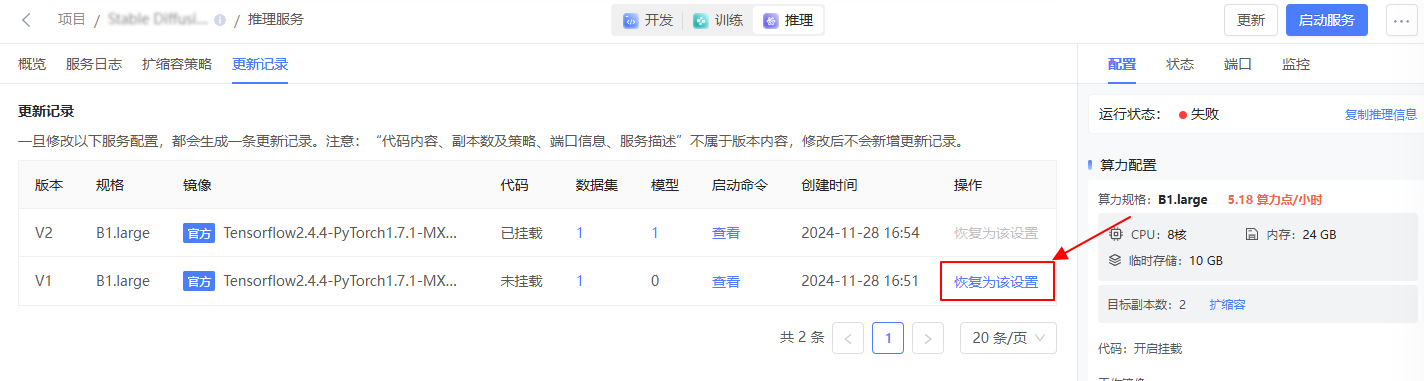Click 查看 startup command in V2 row
The width and height of the screenshot is (1424, 381).
pyautogui.click(x=726, y=233)
